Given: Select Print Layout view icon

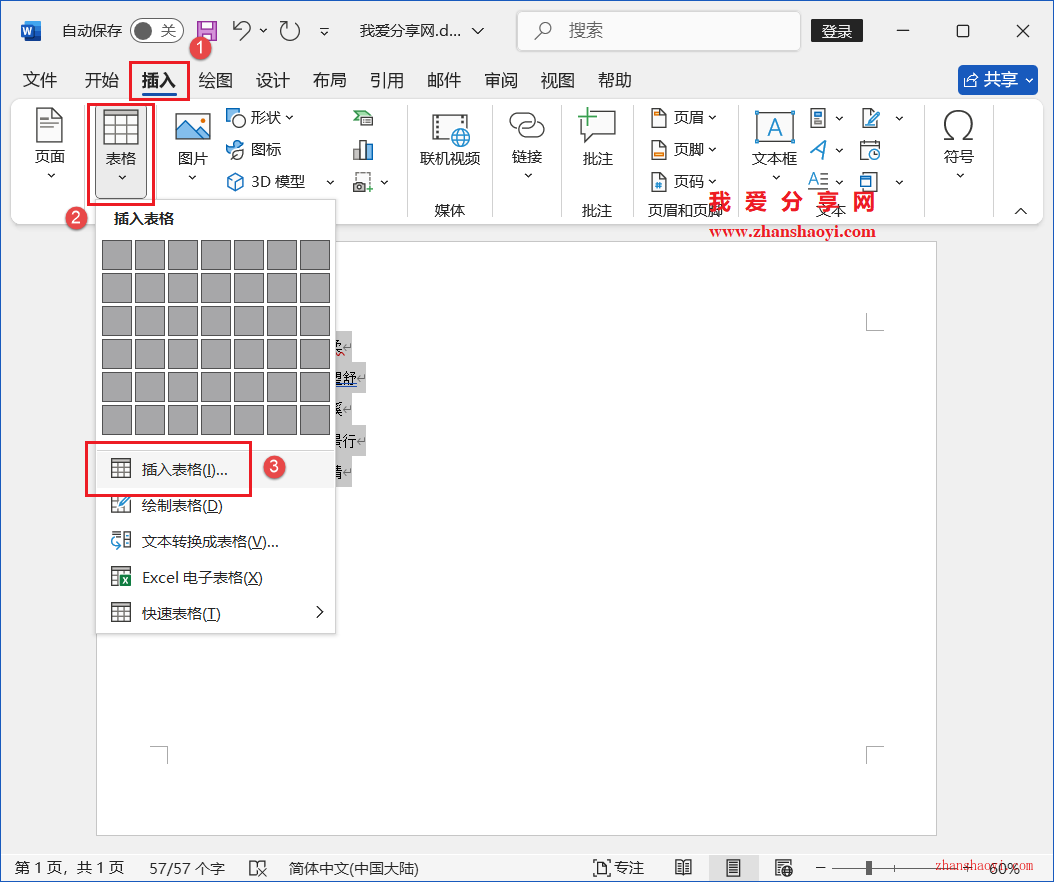Looking at the screenshot, I should click(733, 868).
